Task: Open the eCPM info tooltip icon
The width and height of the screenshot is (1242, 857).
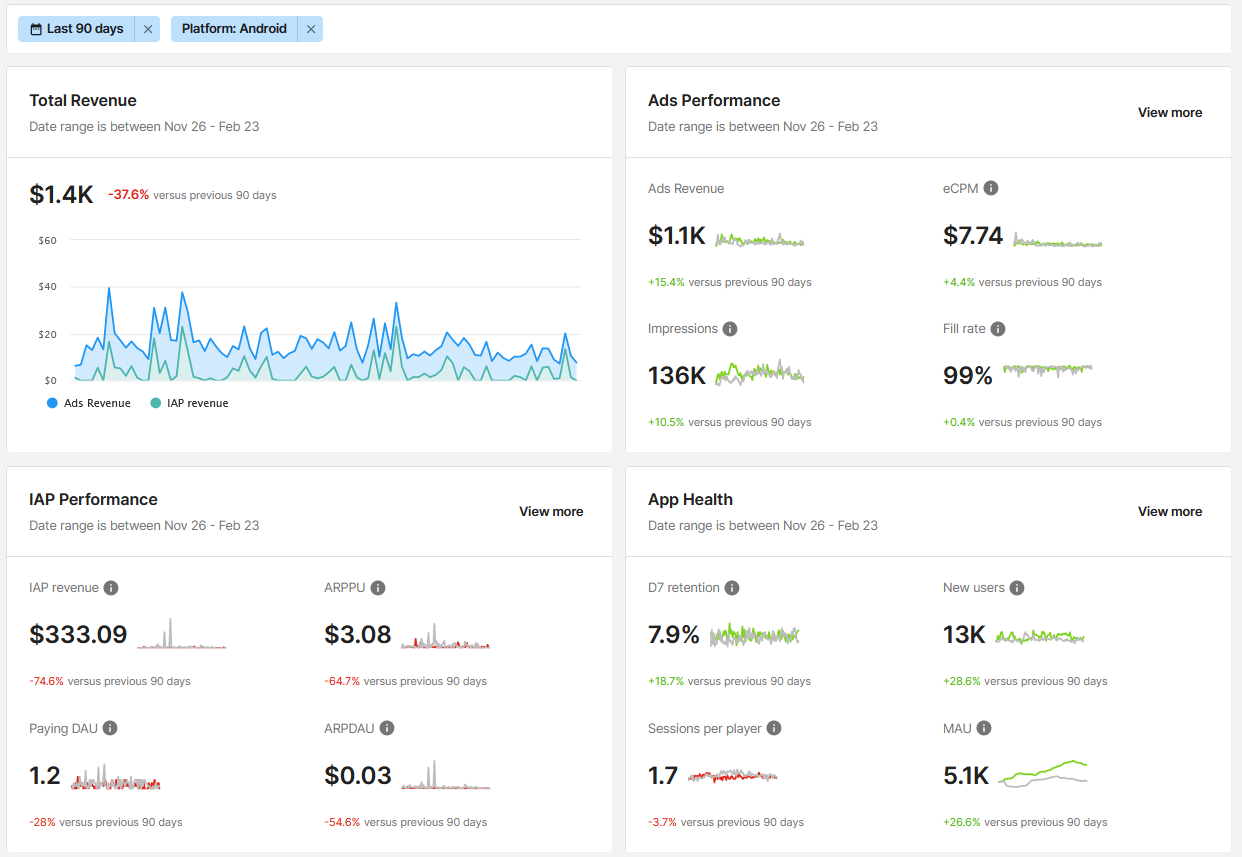Action: pos(990,187)
